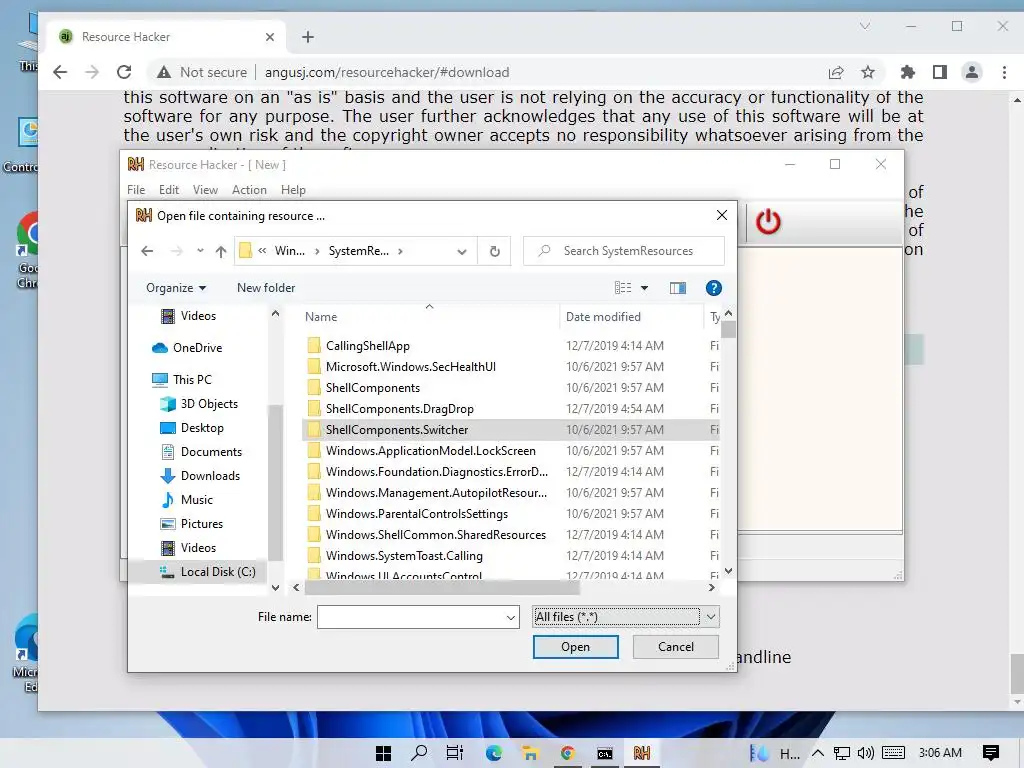Click the navigation pane vertical scrollbar
This screenshot has height=768, width=1024.
275,482
